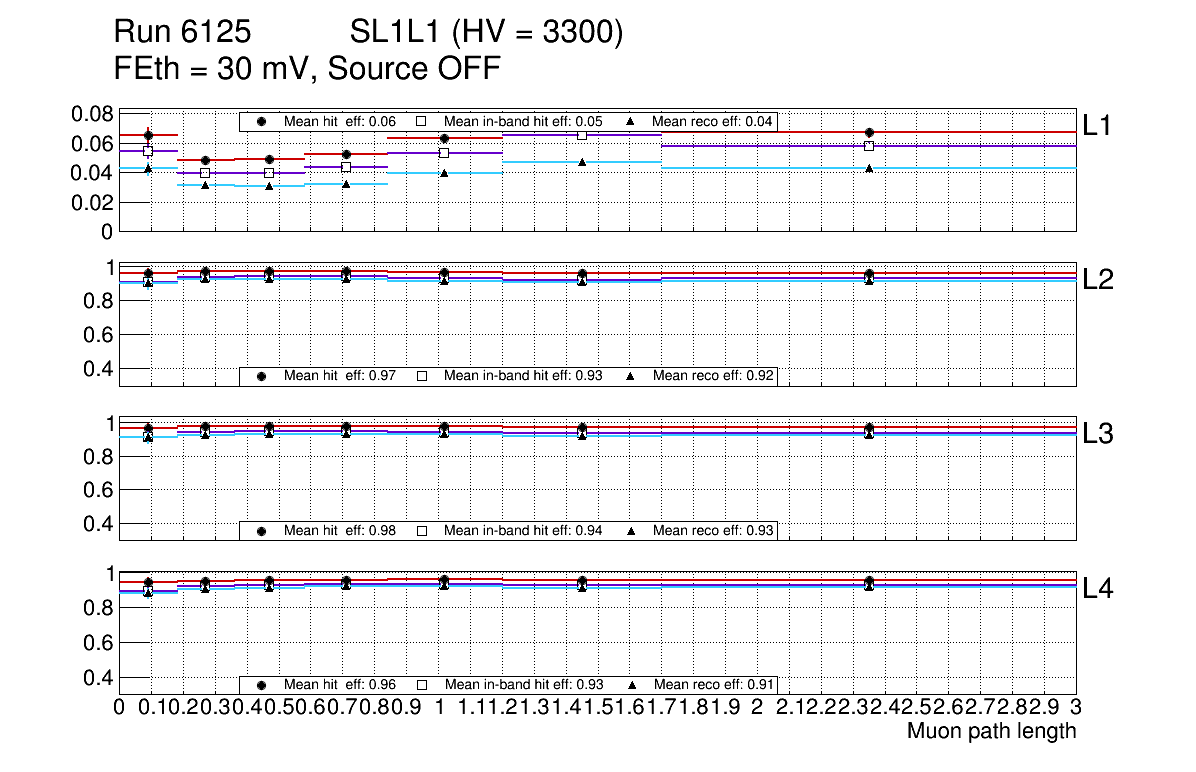Click 'Mean reco eff: 0.91' text in L4 legend

click(x=712, y=685)
